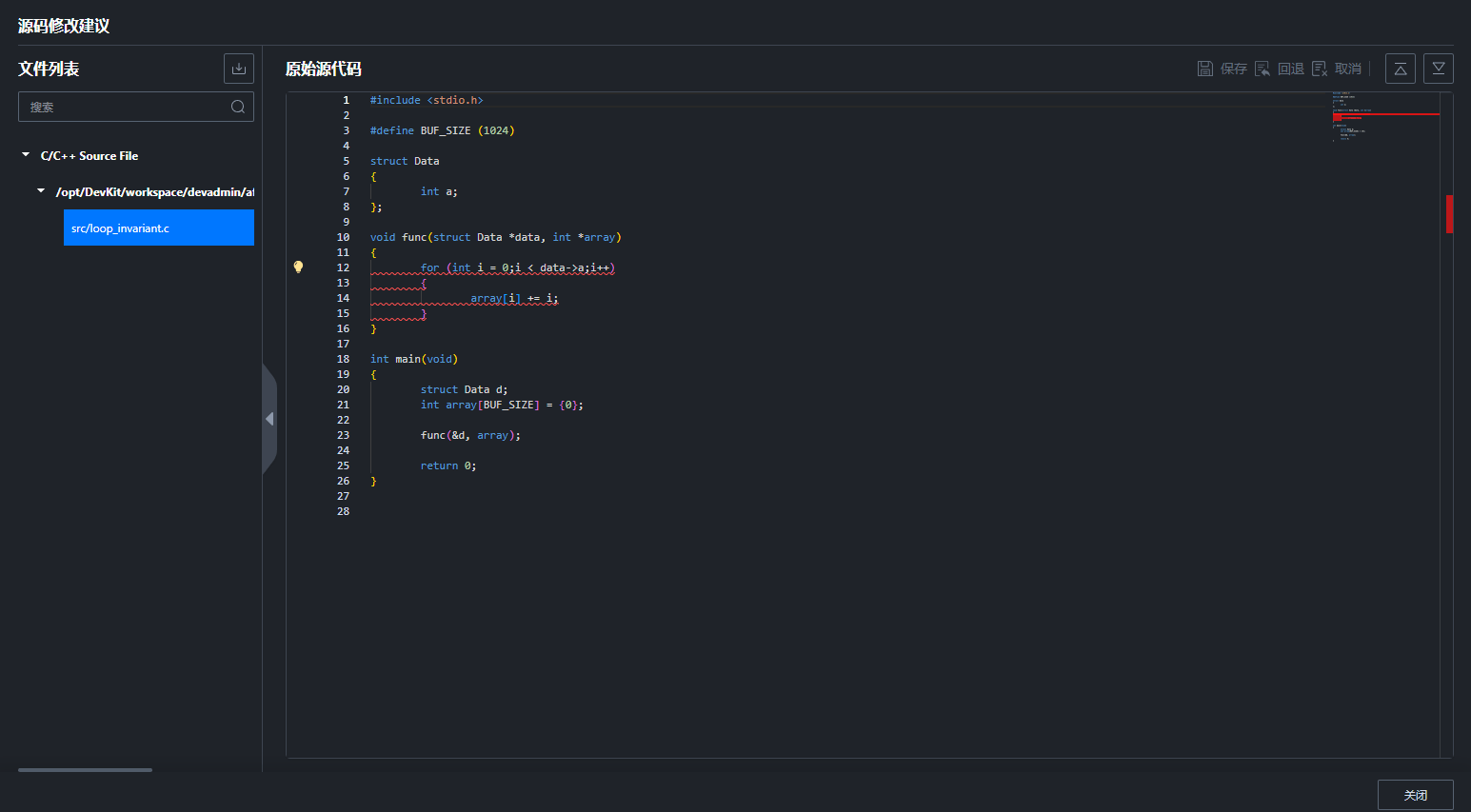Image resolution: width=1471 pixels, height=812 pixels.
Task: Click the 'struct Data d;' line
Action: [465, 389]
